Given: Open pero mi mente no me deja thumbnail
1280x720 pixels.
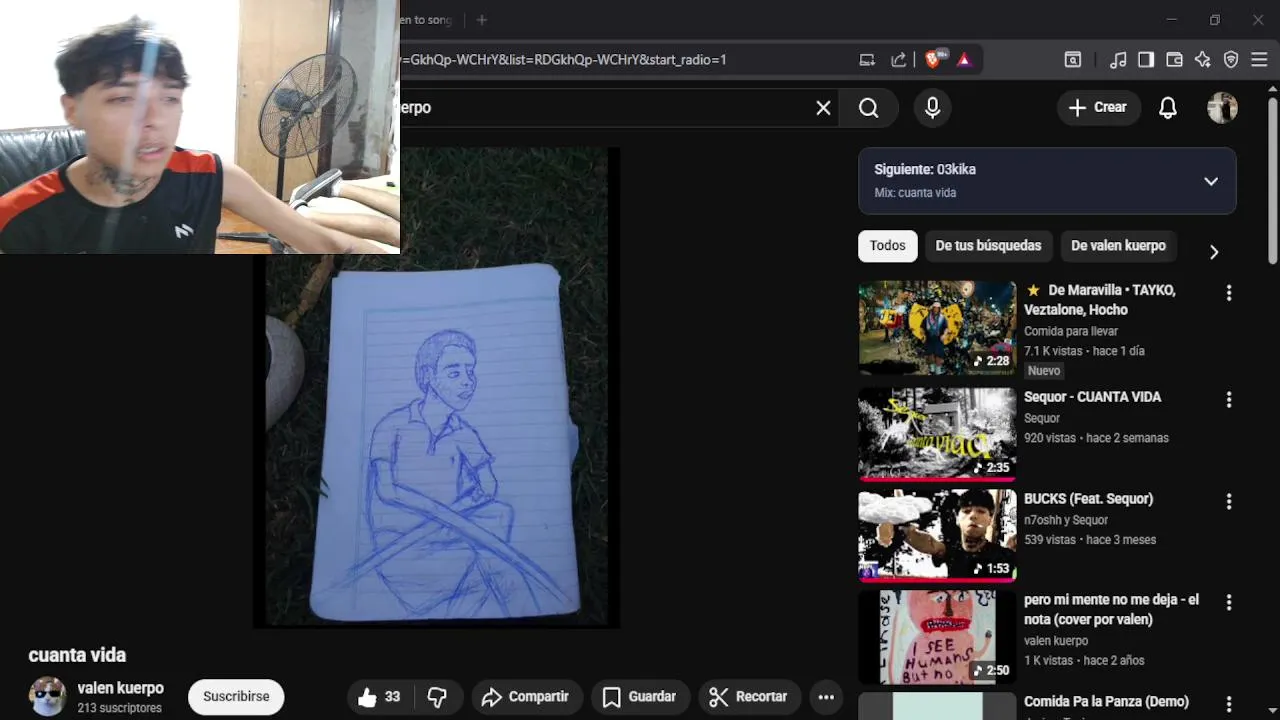Looking at the screenshot, I should point(937,637).
